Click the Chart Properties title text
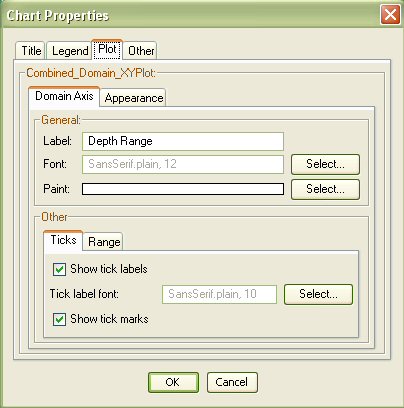 58,16
